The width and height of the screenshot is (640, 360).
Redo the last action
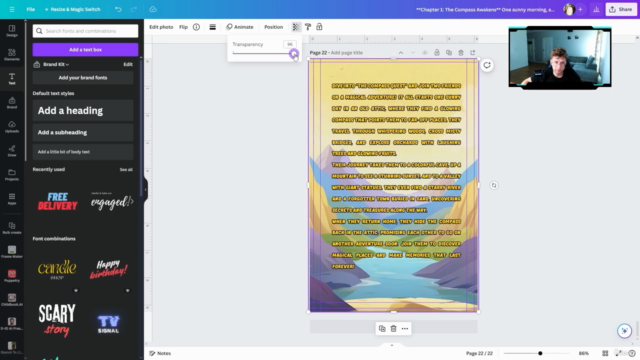point(133,9)
